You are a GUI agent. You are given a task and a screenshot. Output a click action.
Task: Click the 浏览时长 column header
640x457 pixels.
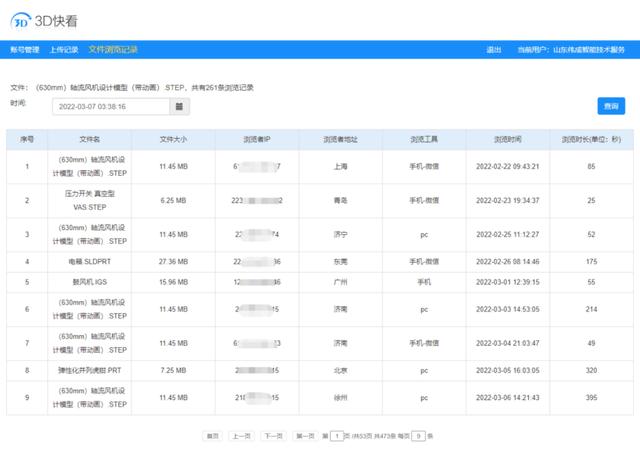tap(591, 140)
